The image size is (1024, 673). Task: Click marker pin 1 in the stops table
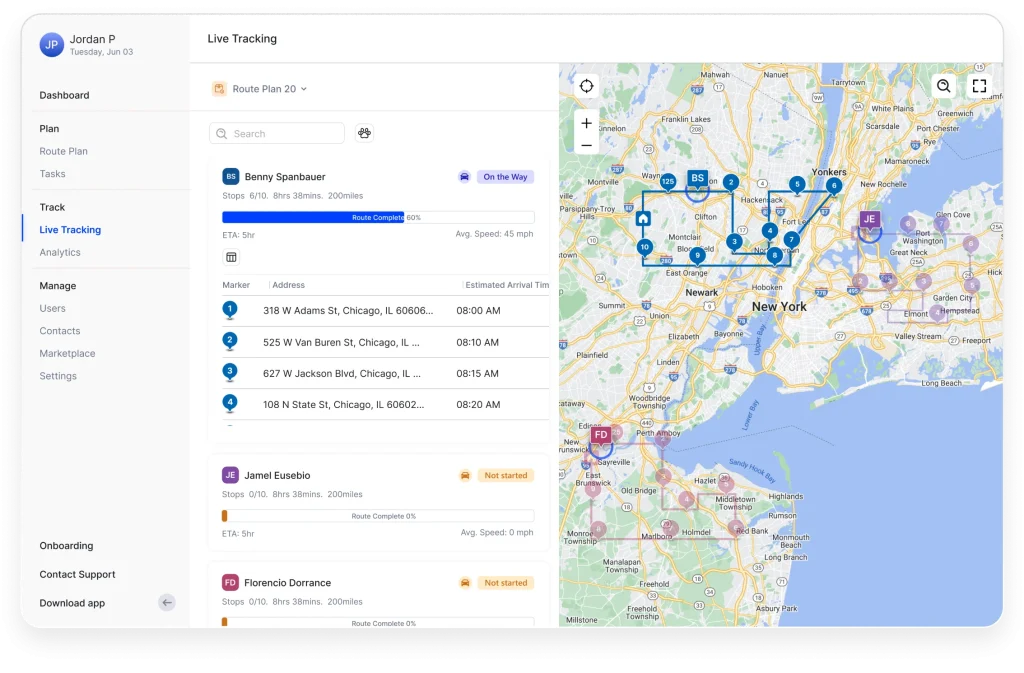(x=230, y=309)
